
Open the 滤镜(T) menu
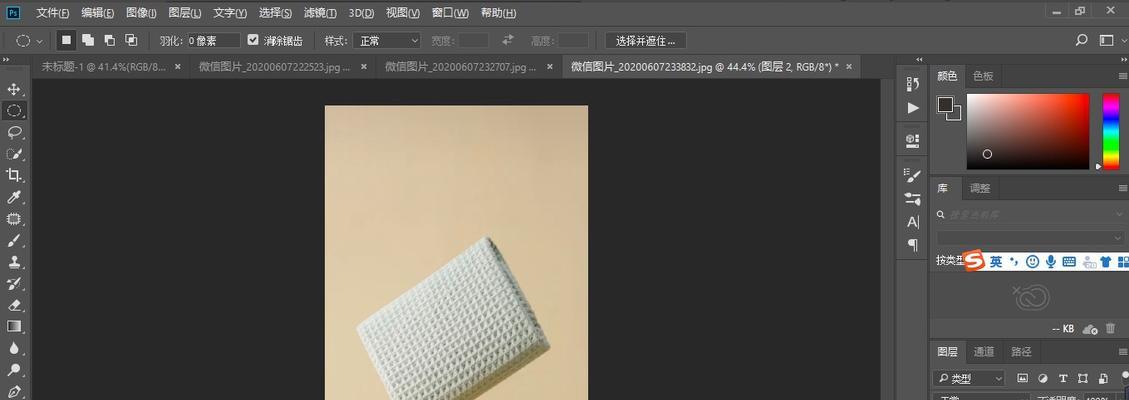click(x=320, y=13)
